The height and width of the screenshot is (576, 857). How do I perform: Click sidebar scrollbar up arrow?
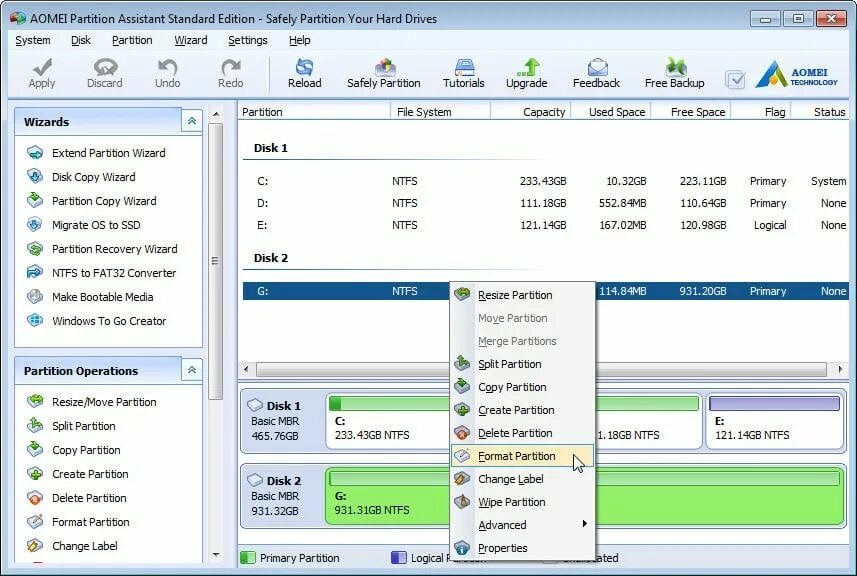(x=216, y=114)
